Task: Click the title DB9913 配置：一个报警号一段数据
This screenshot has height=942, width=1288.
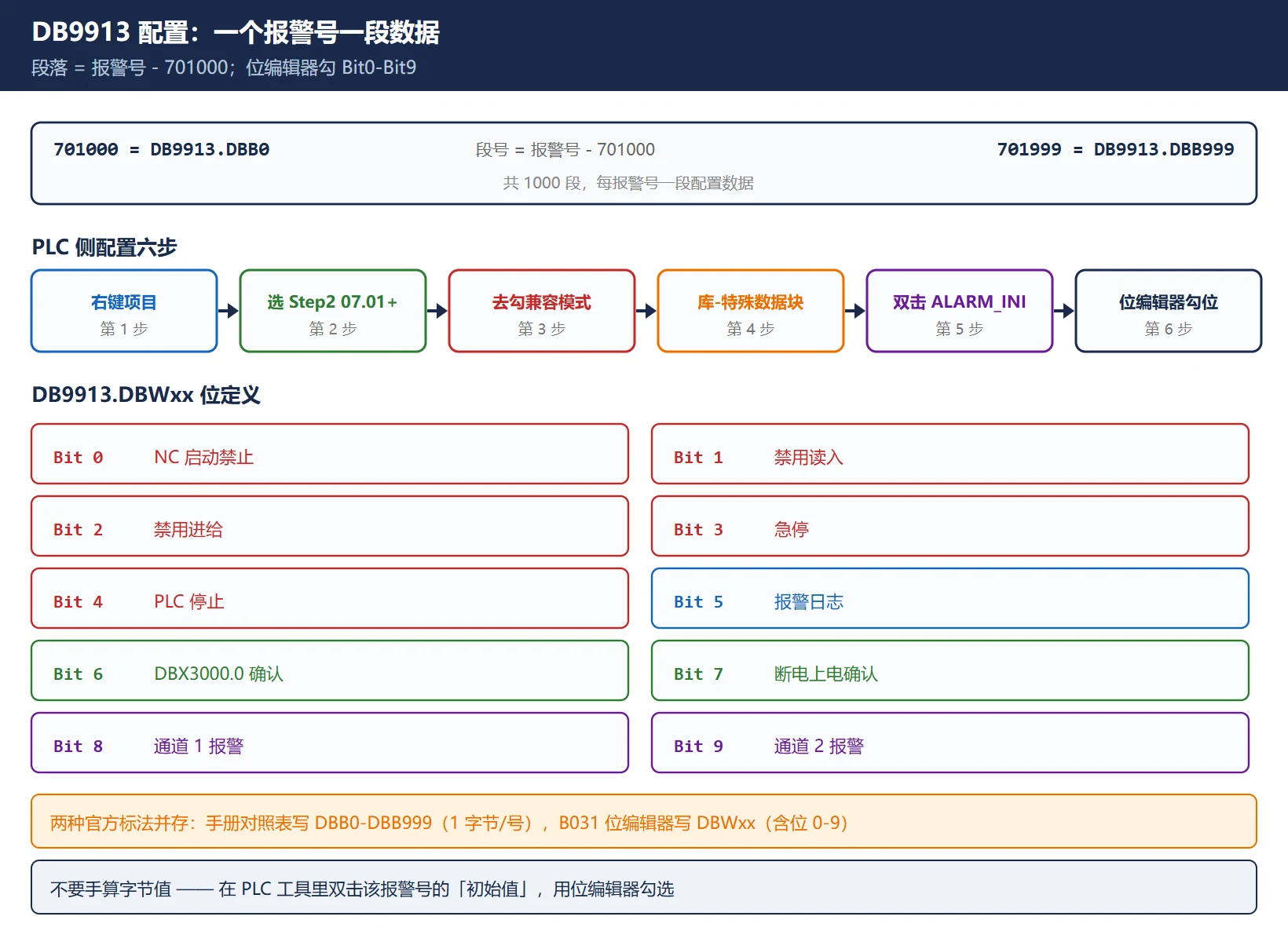Action: coord(236,32)
